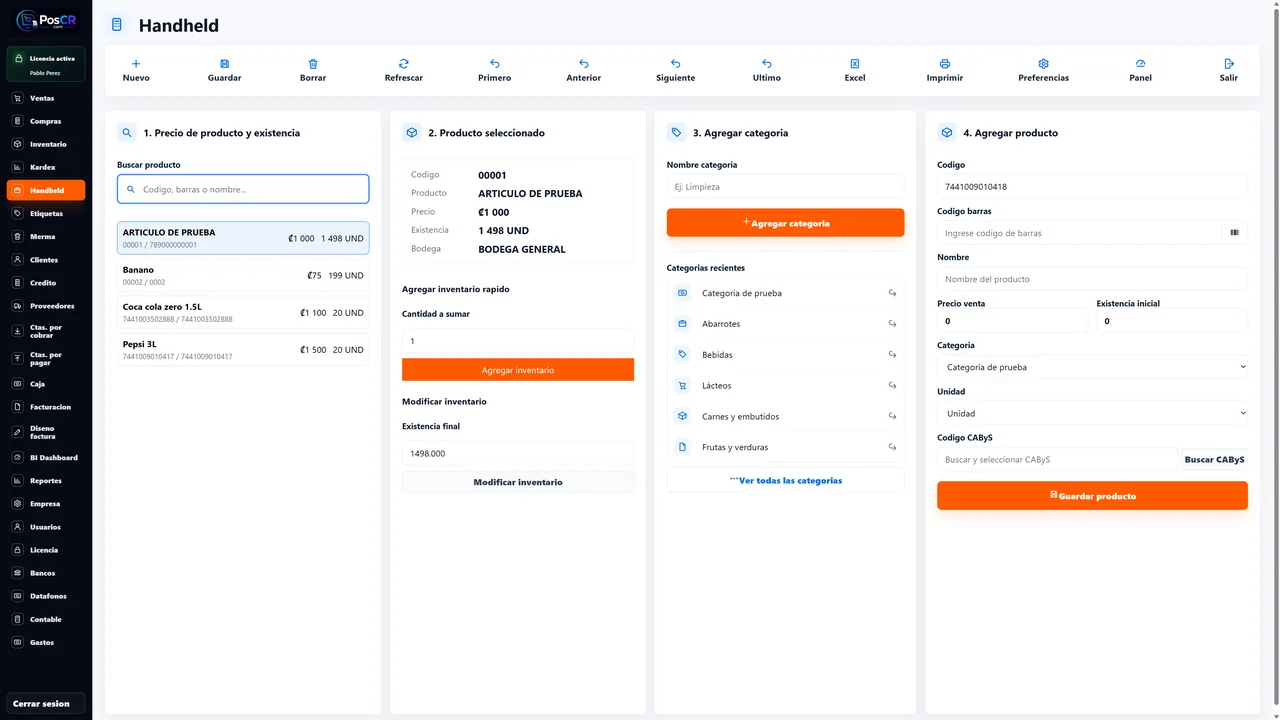This screenshot has width=1280, height=720.
Task: Open Empresa in the sidebar
Action: click(46, 503)
